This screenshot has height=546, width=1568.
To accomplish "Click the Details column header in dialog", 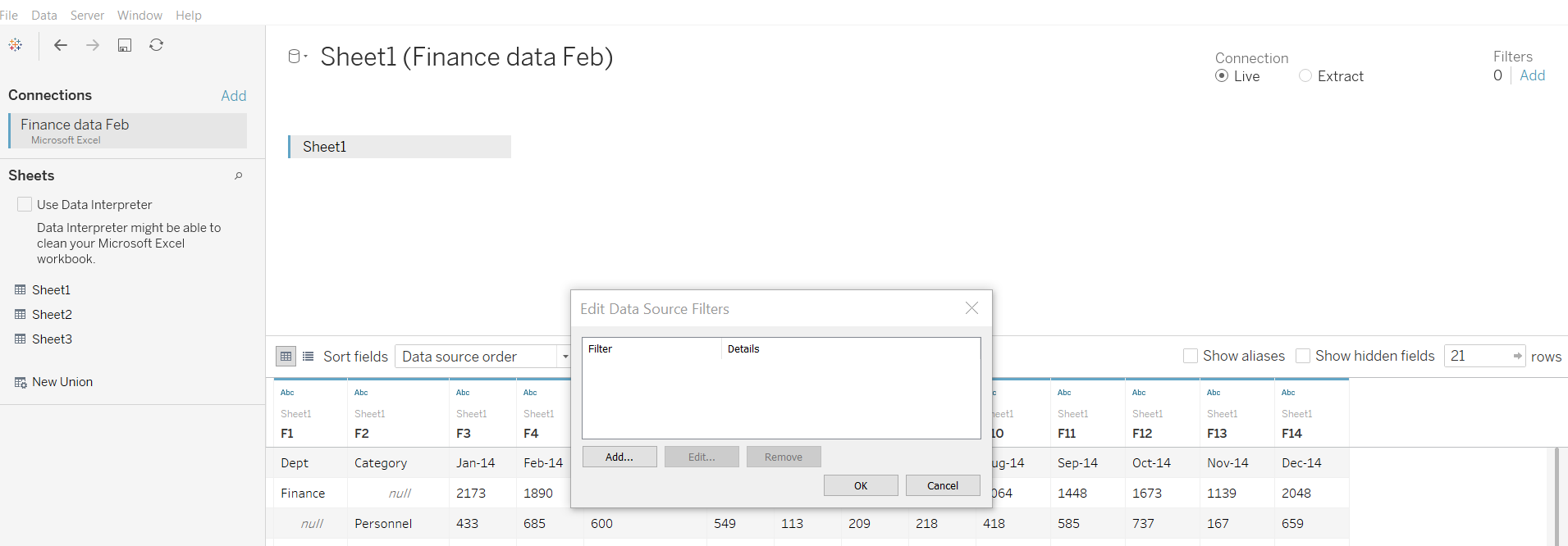I will 851,348.
